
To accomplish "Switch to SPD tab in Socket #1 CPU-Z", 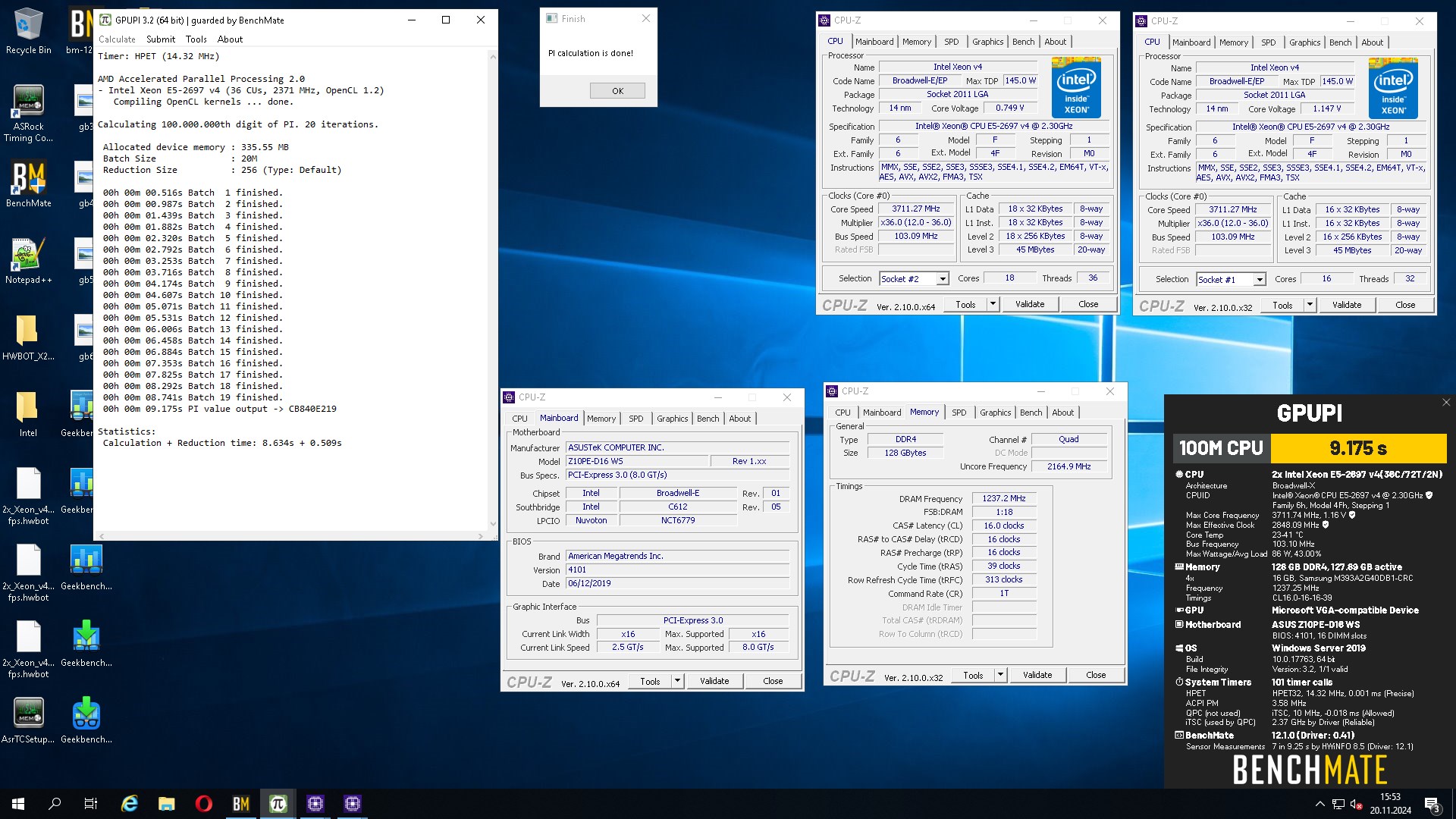I will pyautogui.click(x=1268, y=42).
